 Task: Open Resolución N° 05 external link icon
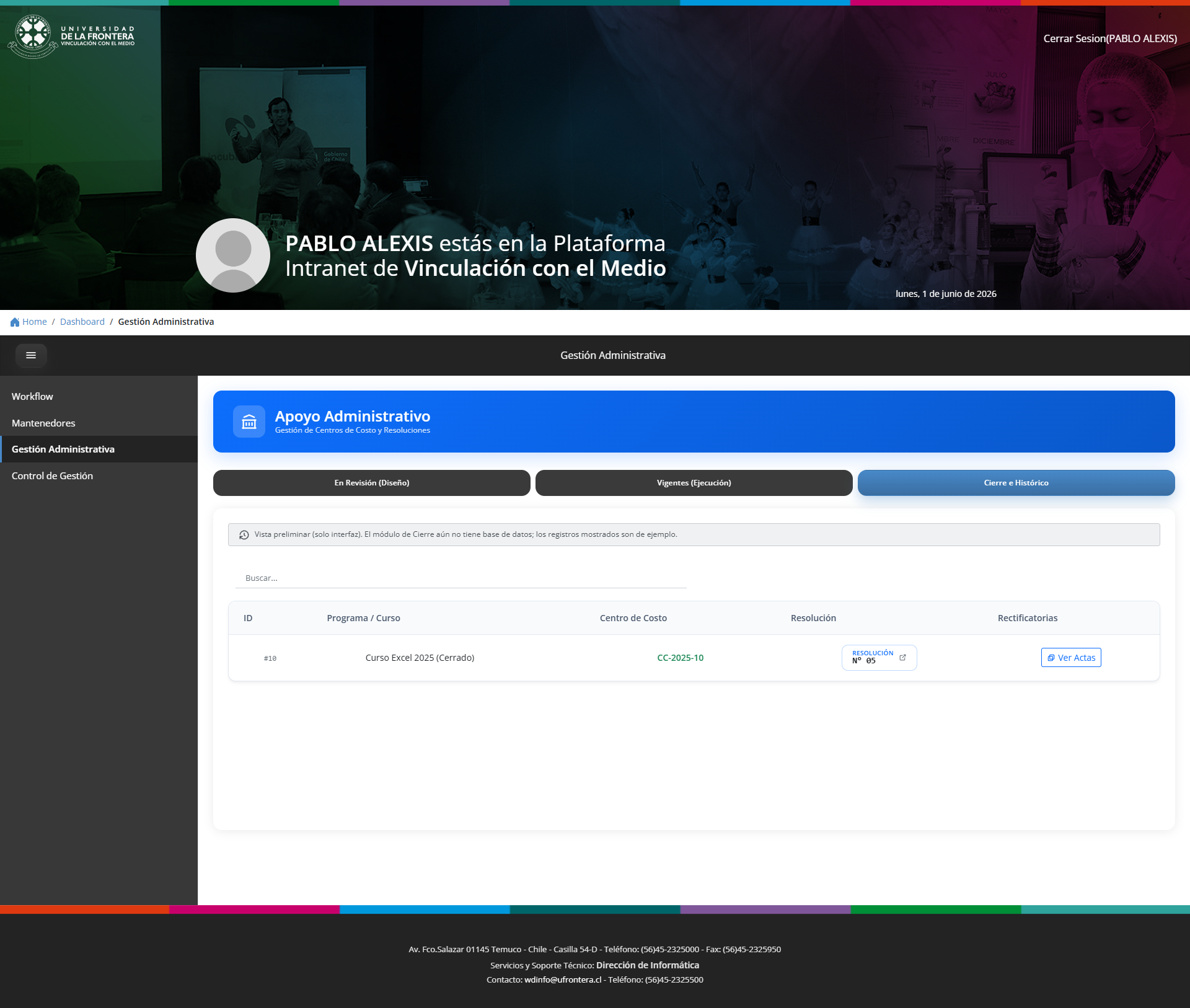(902, 658)
